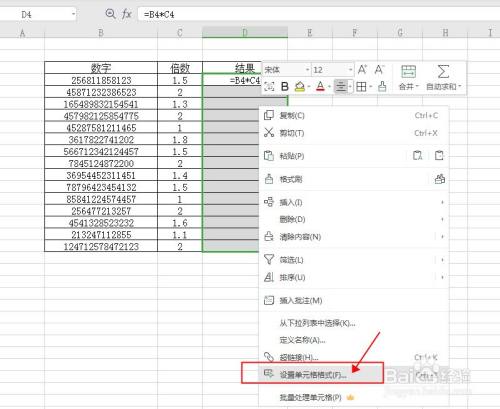The width and height of the screenshot is (500, 409).
Task: Click the AutoSum sigma (自动求和) icon
Action: [443, 72]
